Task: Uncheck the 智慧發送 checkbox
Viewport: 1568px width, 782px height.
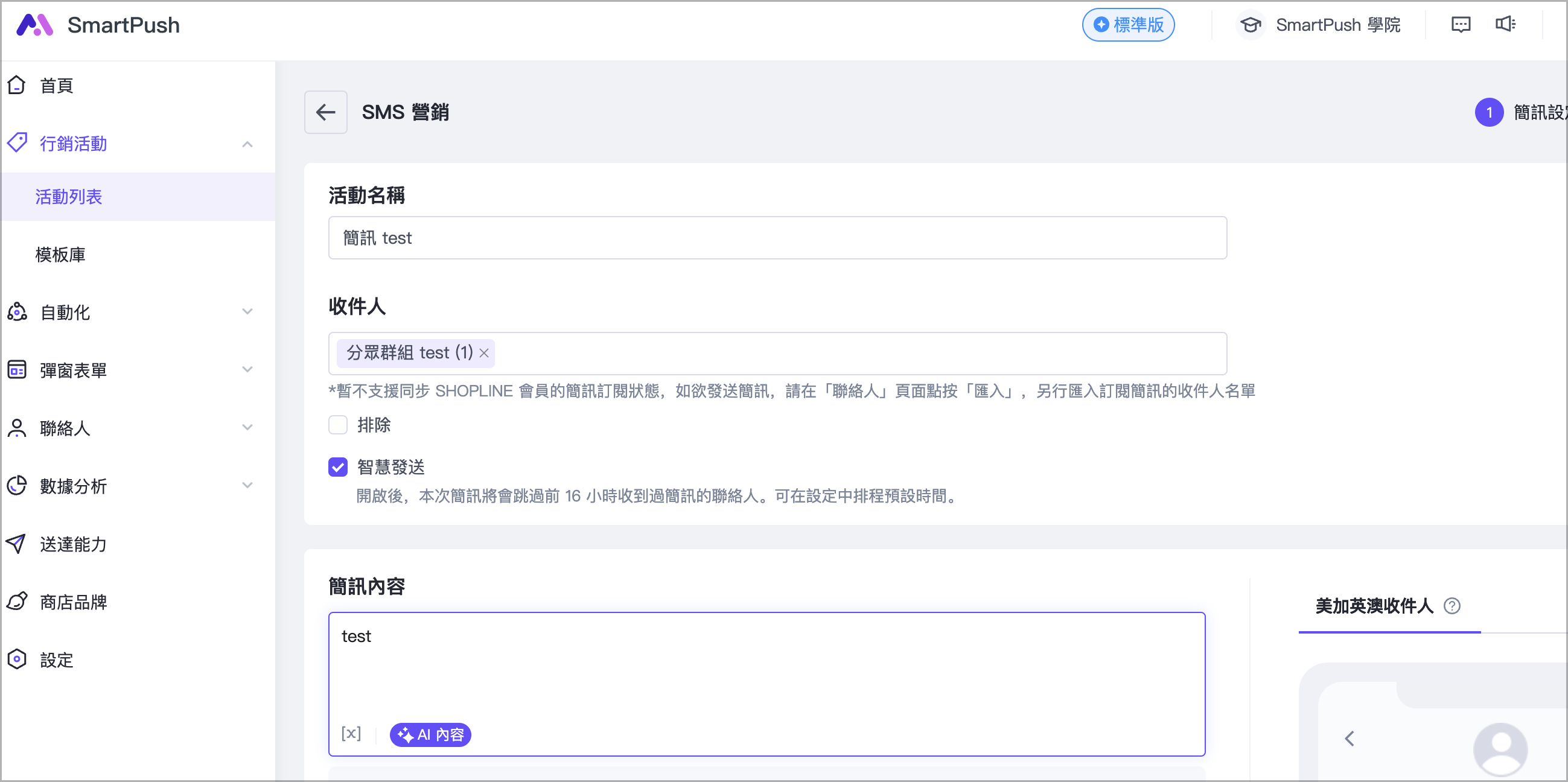Action: (x=338, y=467)
